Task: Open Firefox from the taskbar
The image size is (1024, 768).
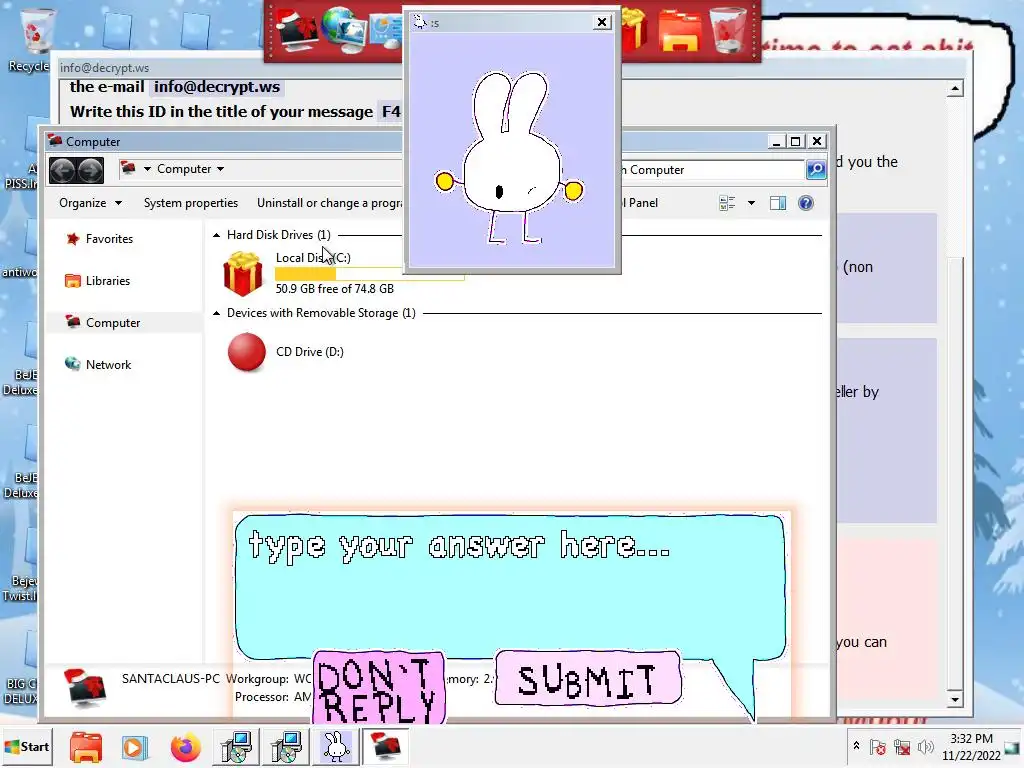Action: (185, 747)
